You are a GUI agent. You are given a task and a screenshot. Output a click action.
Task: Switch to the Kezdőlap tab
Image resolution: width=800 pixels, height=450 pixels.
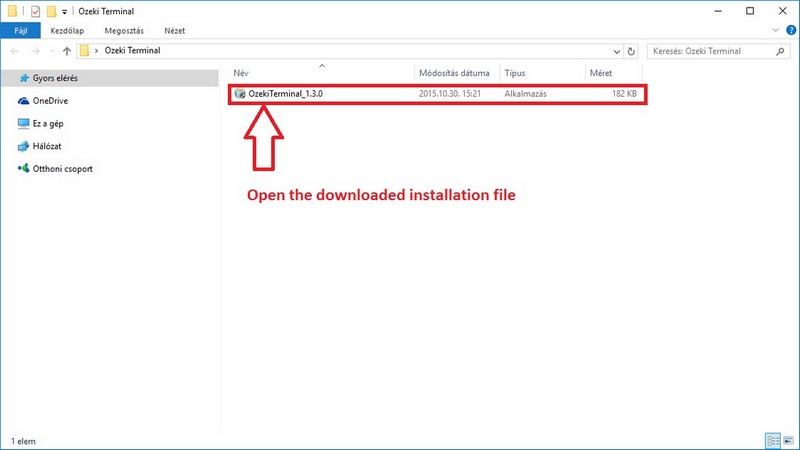pyautogui.click(x=67, y=31)
